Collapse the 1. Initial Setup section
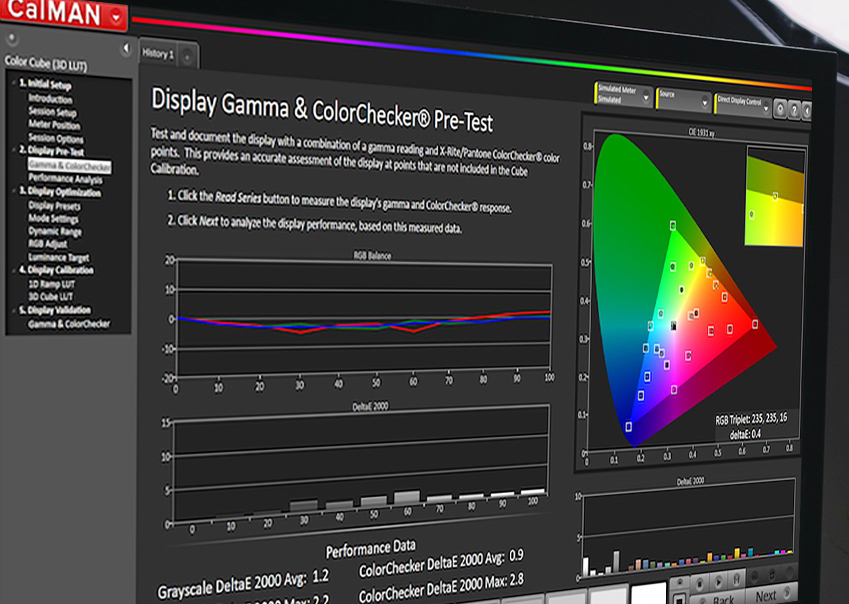849x604 pixels. [15, 82]
